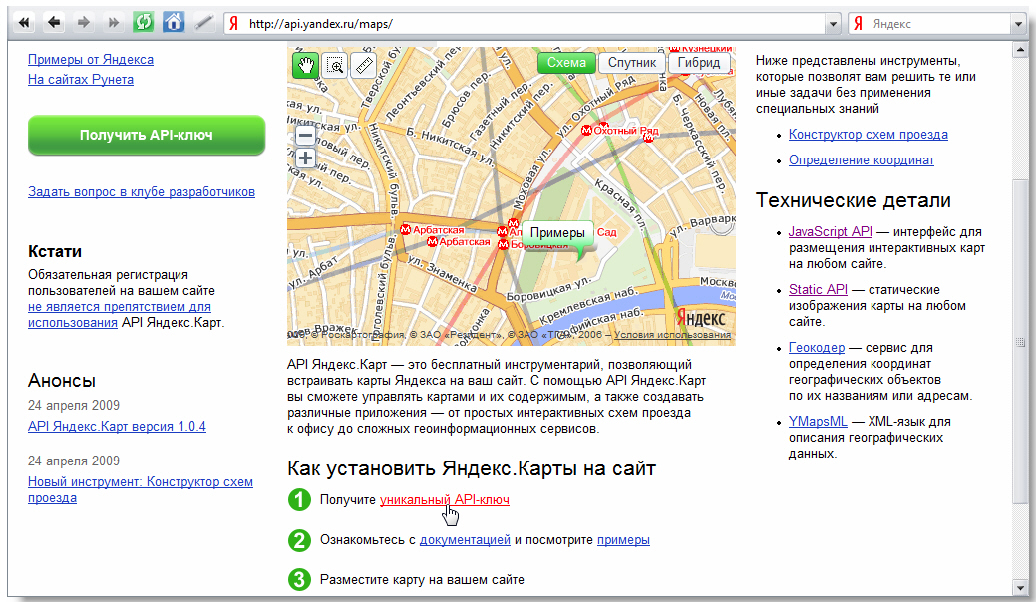Click the green Получить API-ключ button
Screen dimensions: 1036x602
click(x=146, y=135)
